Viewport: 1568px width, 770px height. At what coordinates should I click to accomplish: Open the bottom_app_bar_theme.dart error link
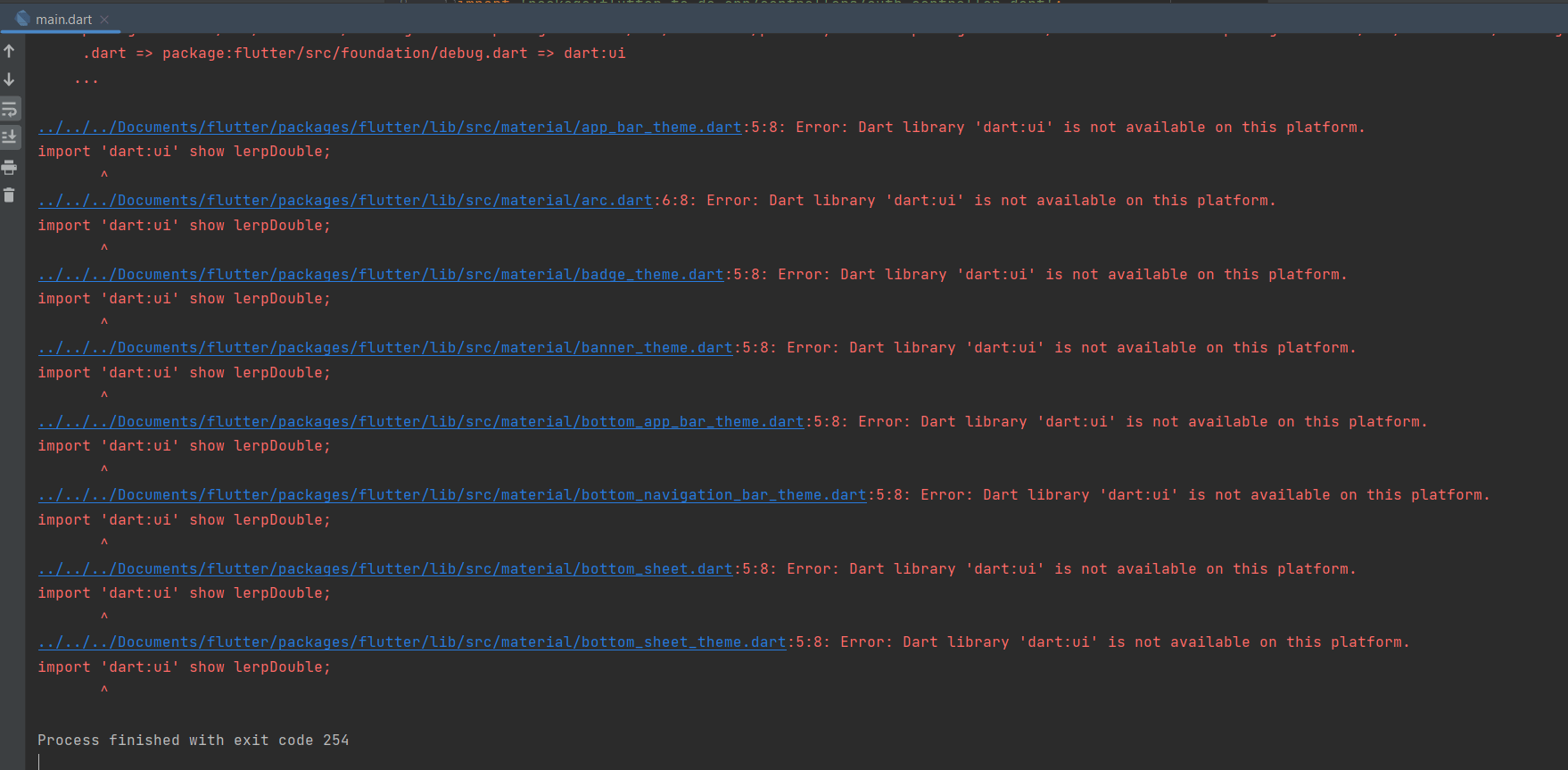click(x=421, y=421)
